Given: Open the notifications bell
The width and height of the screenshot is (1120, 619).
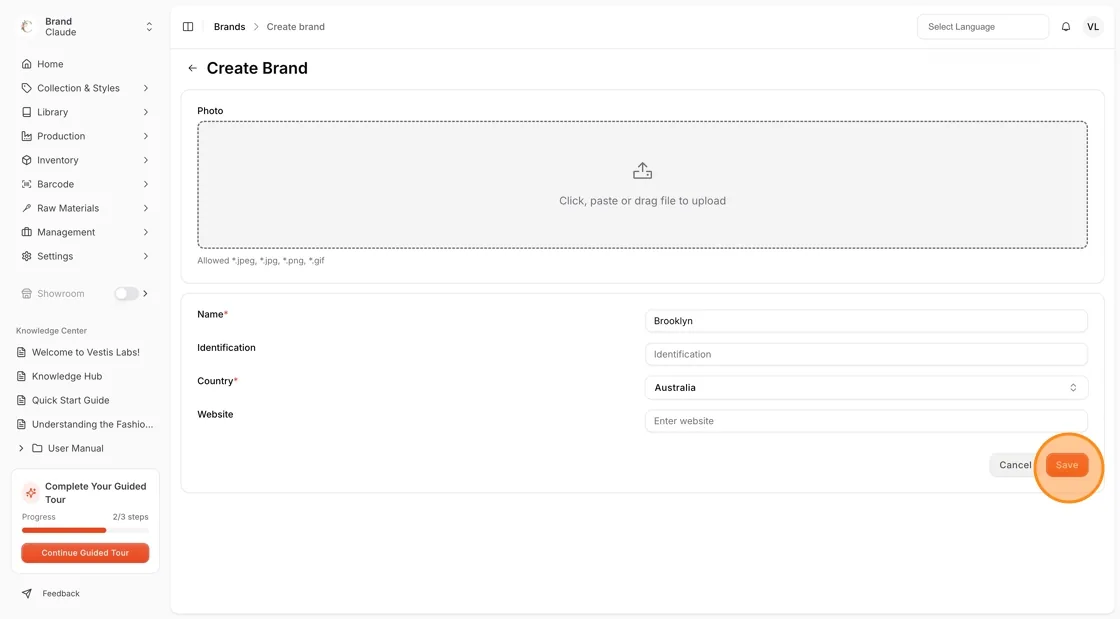Looking at the screenshot, I should (x=1066, y=26).
